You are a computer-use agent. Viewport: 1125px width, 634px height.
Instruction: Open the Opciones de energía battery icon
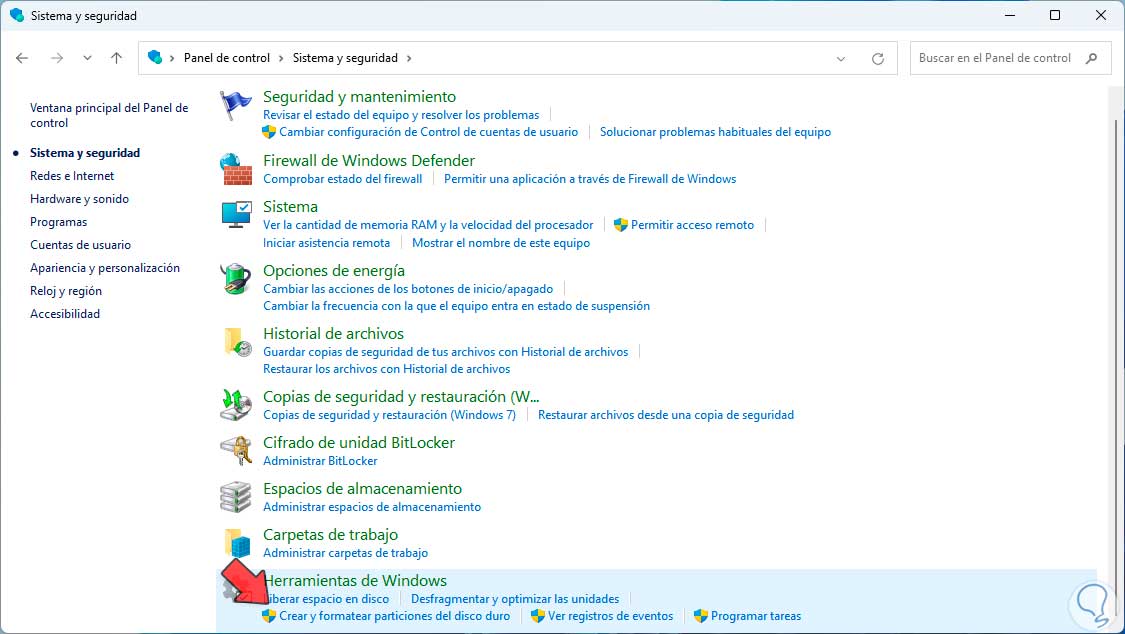(235, 279)
